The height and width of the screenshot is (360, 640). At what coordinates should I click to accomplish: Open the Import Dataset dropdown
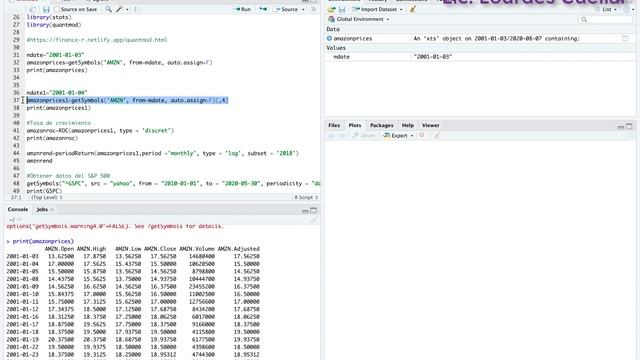tap(378, 9)
